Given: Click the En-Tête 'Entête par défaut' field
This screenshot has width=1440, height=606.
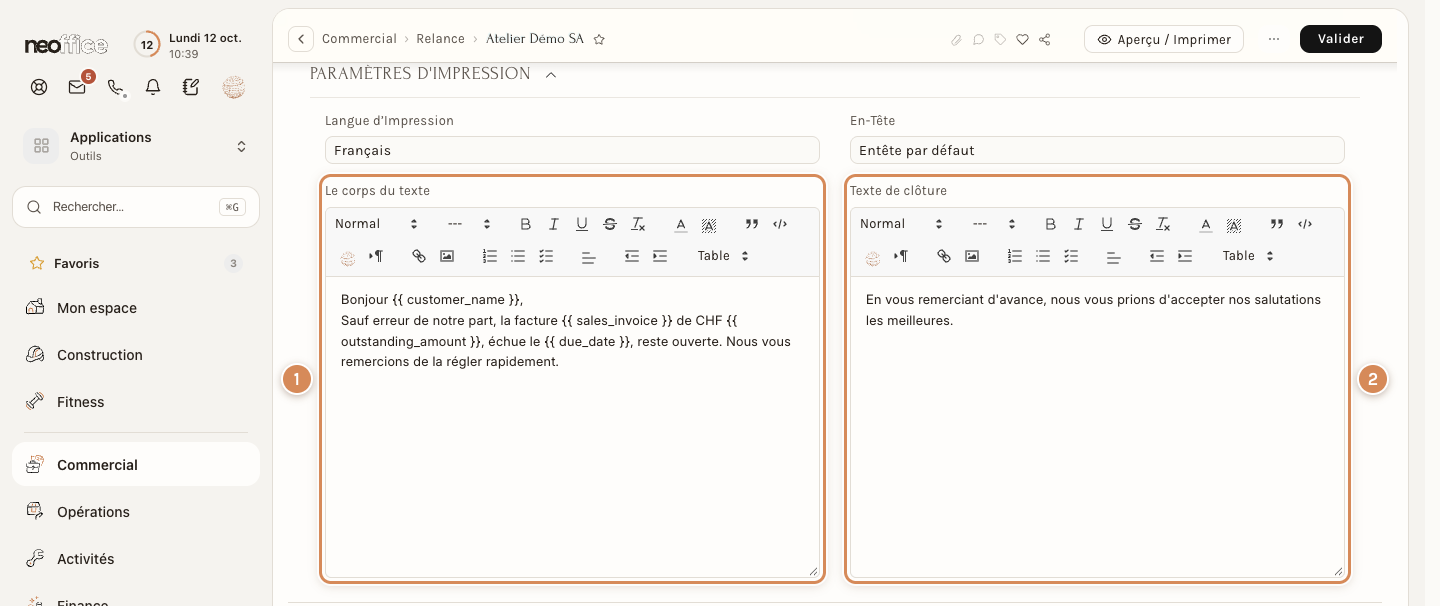Looking at the screenshot, I should (1097, 150).
